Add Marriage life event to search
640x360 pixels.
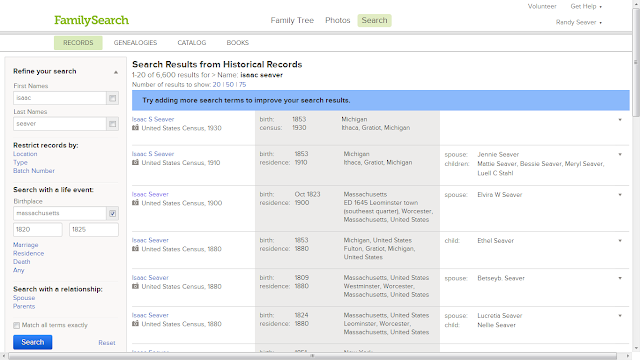point(25,244)
